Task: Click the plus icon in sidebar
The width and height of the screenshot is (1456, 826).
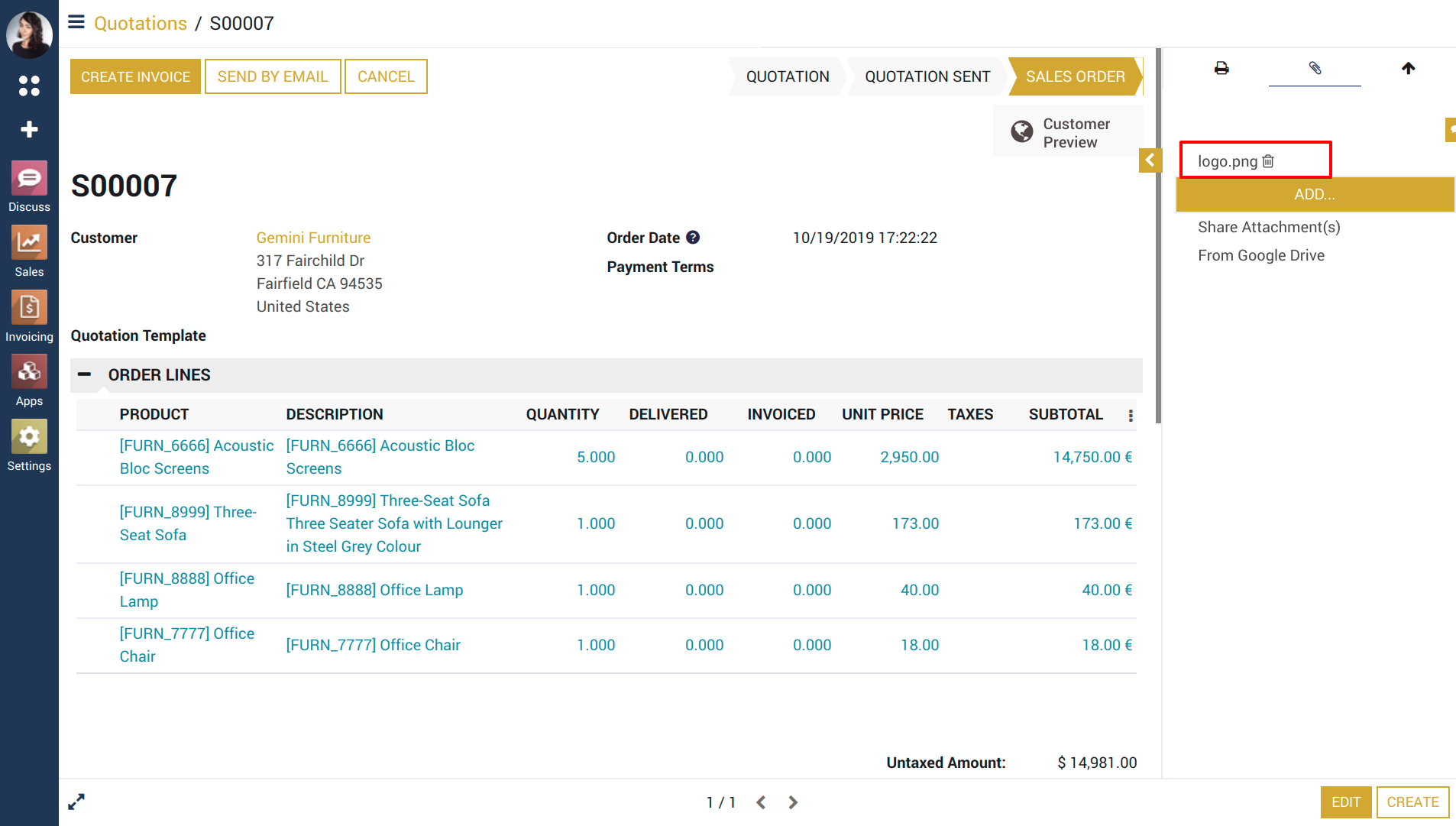Action: point(29,129)
